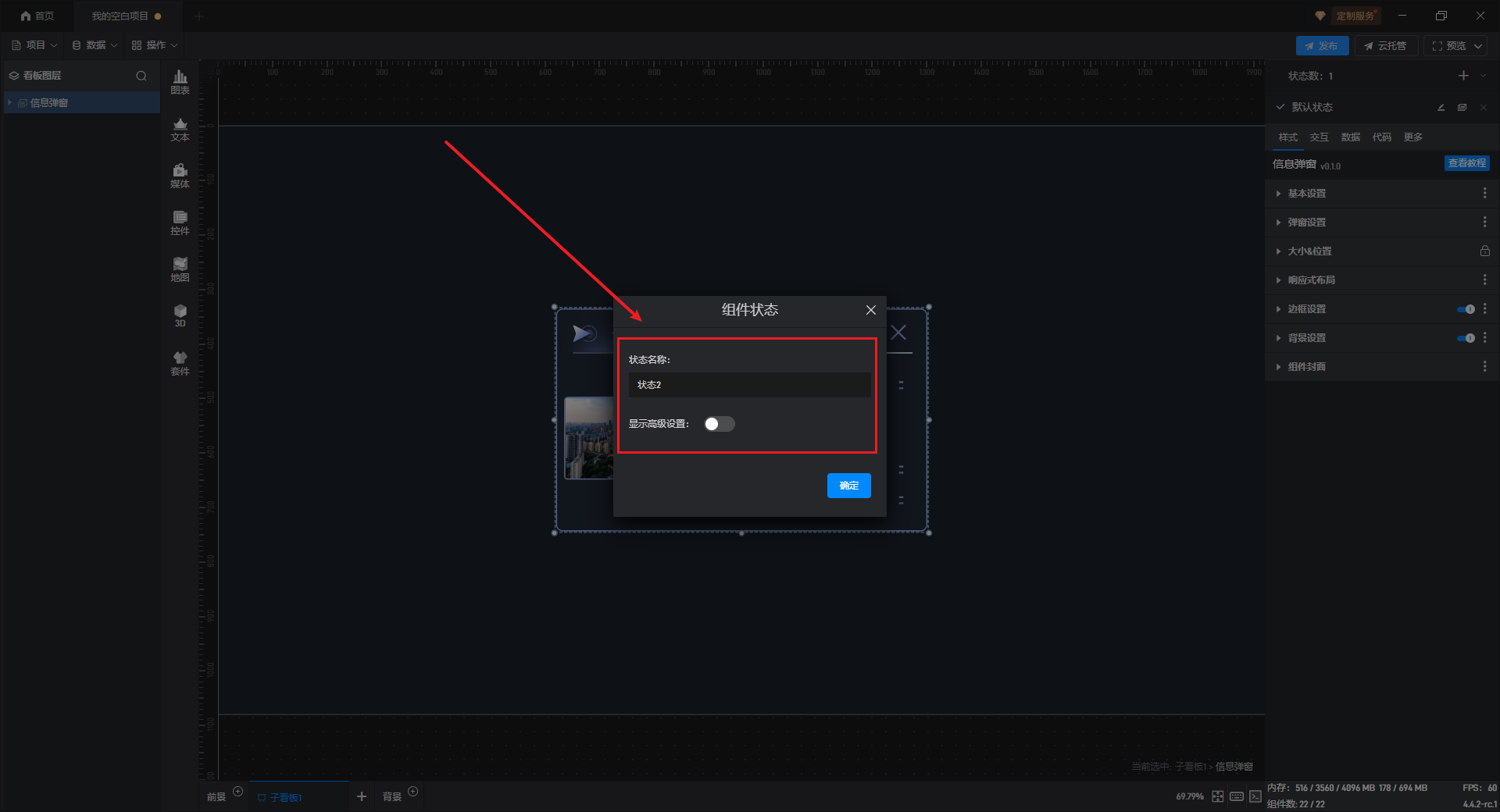Click the 云托管 button
Viewport: 1500px width, 812px height.
(x=1386, y=46)
